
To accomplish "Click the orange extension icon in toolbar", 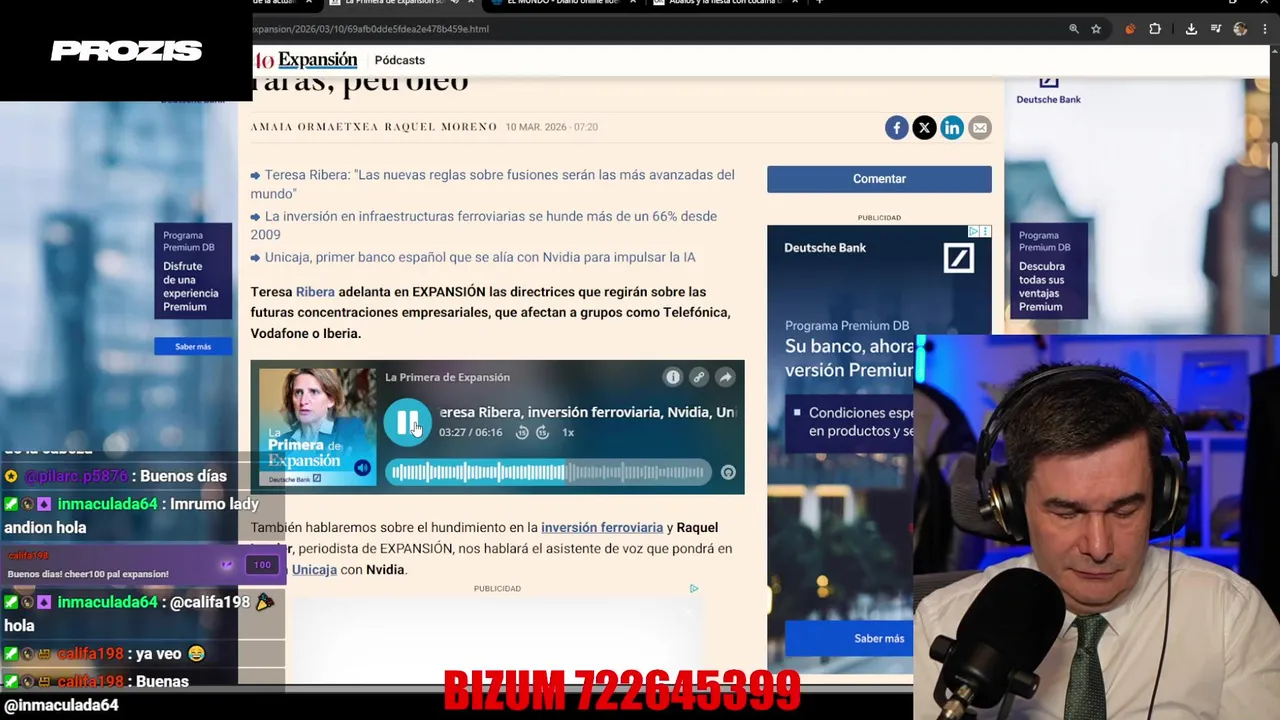I will point(1130,29).
